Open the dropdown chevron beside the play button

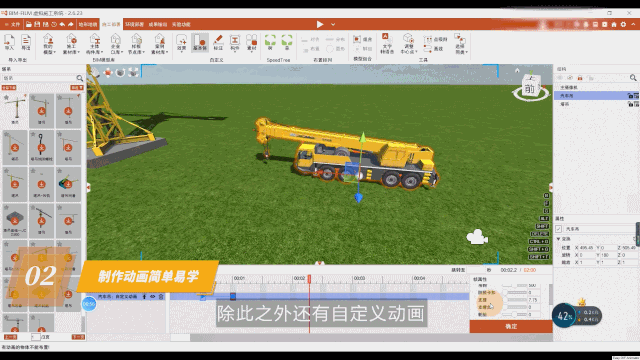[x=333, y=24]
